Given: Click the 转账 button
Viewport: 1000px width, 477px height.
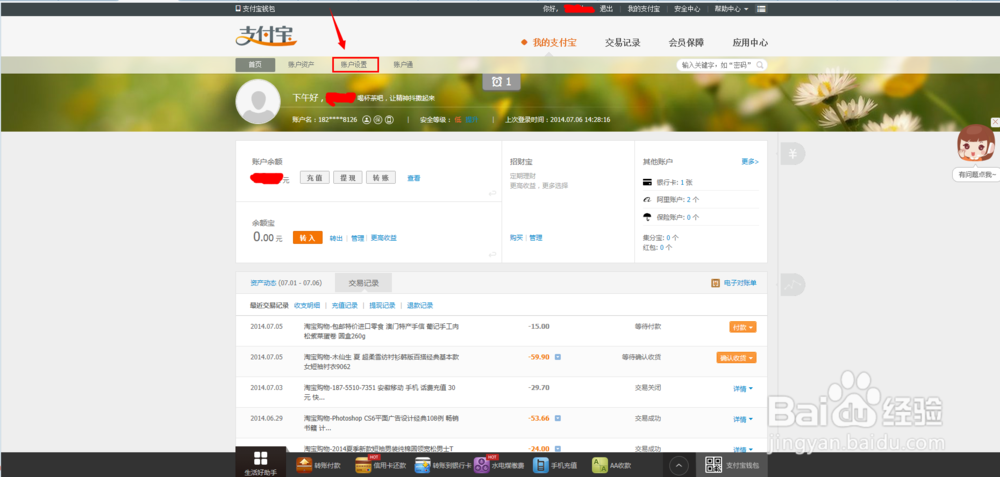Looking at the screenshot, I should click(x=381, y=177).
